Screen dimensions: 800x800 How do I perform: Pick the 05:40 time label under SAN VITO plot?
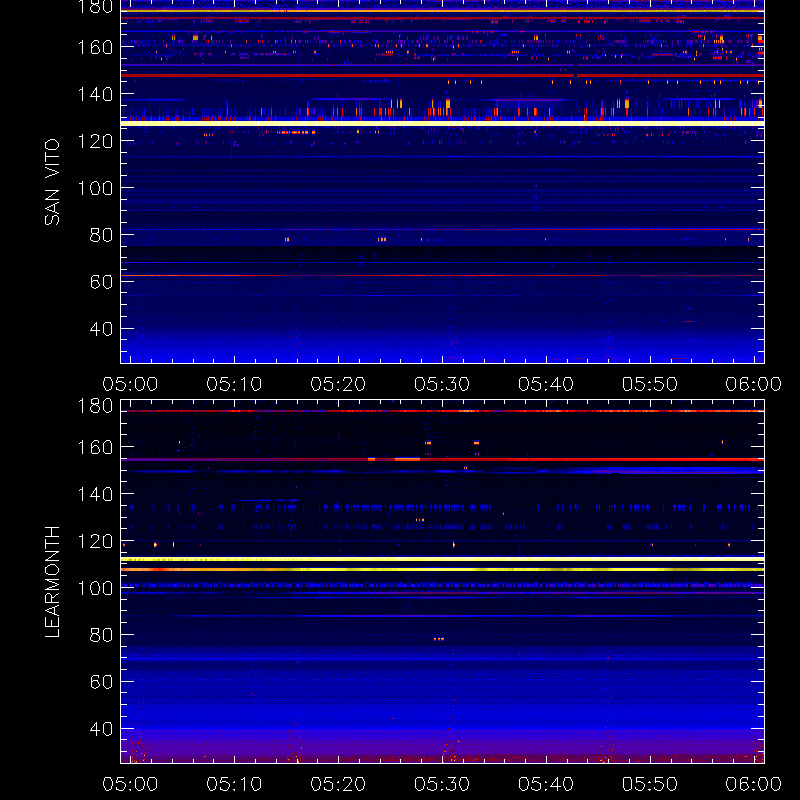pyautogui.click(x=546, y=384)
